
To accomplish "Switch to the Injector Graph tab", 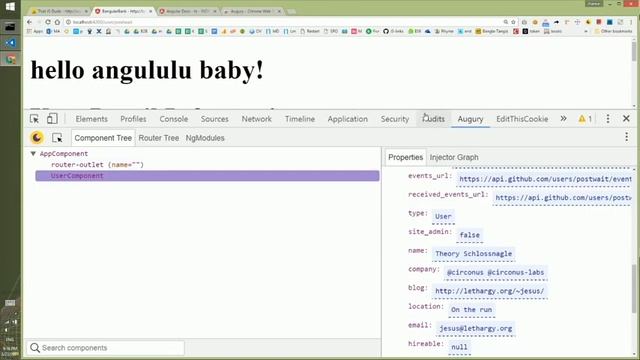I will [x=454, y=157].
